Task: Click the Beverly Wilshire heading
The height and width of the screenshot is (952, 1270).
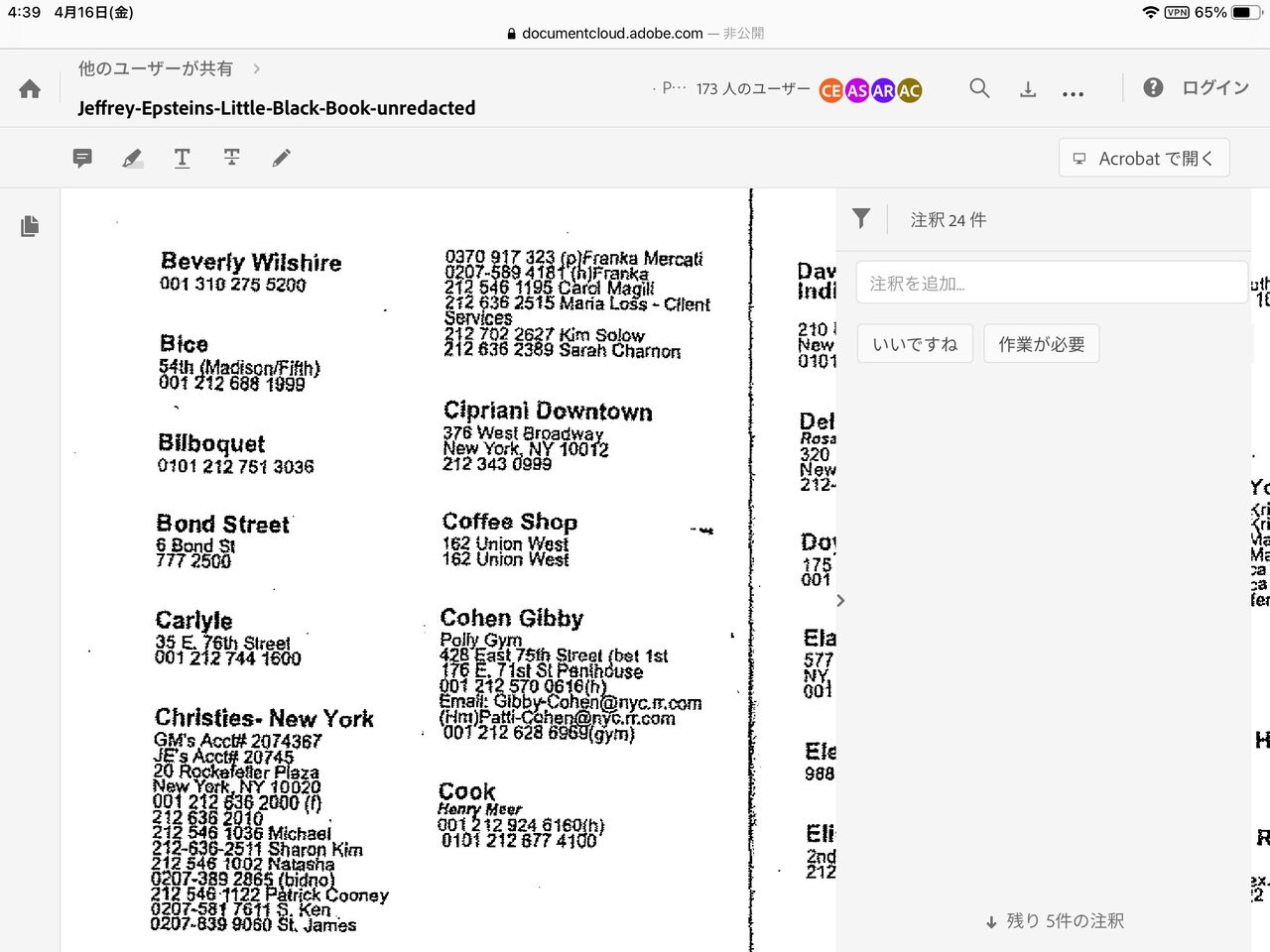Action: pos(251,262)
